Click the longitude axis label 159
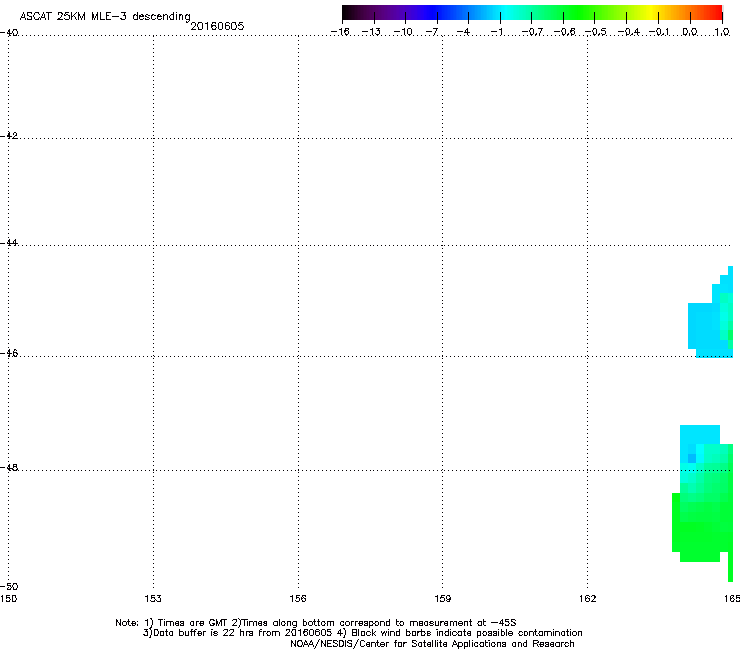The width and height of the screenshot is (740, 650). click(x=442, y=599)
